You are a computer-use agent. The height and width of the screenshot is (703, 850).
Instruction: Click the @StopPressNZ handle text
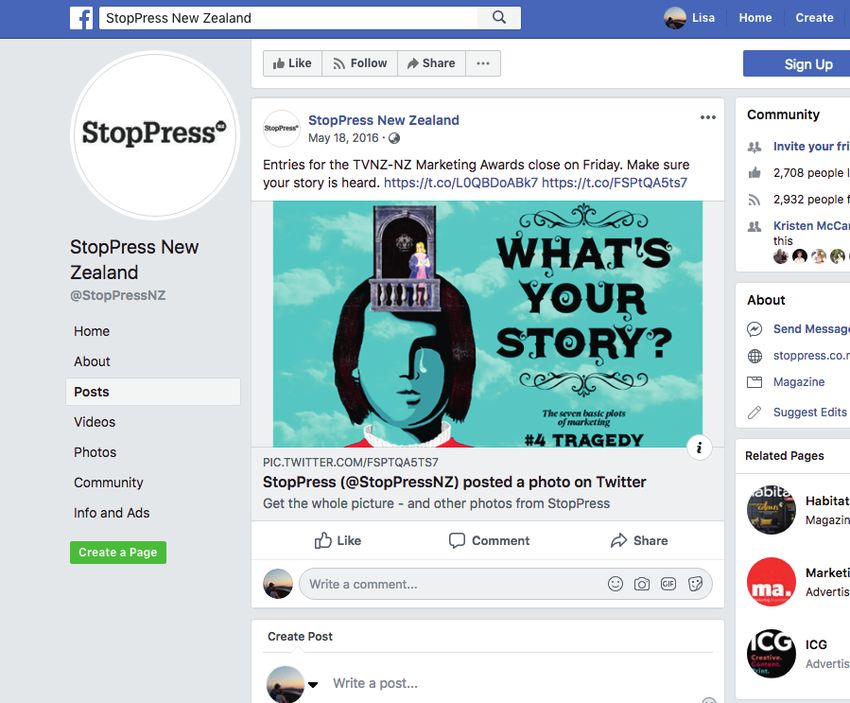[118, 295]
